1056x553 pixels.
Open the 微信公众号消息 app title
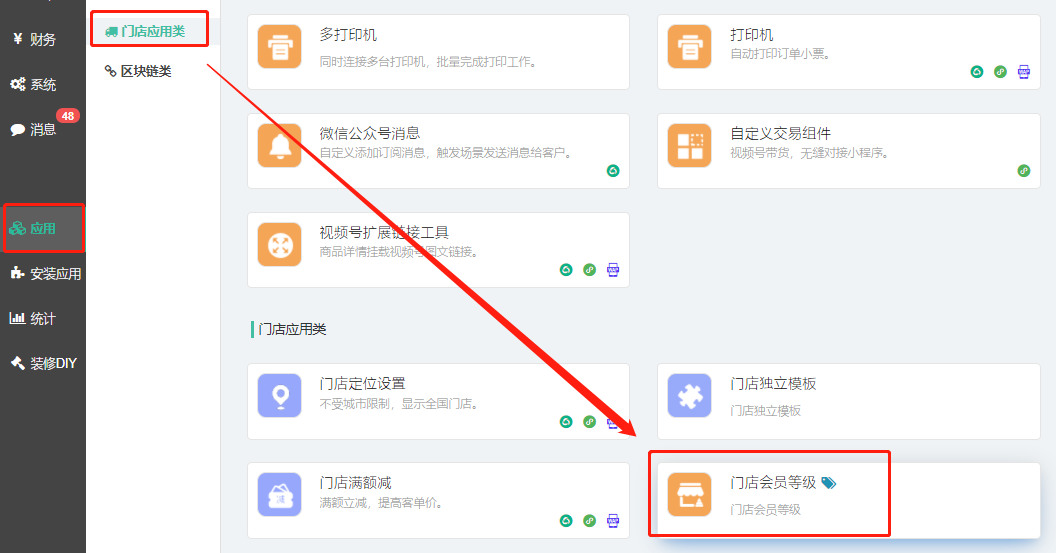coord(370,133)
